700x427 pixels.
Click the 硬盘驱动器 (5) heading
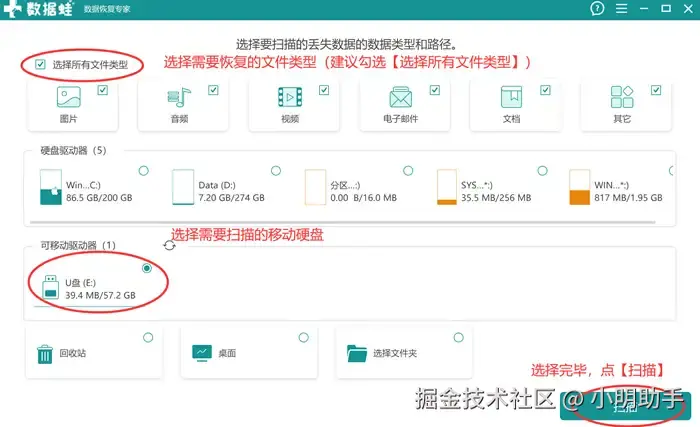point(73,151)
